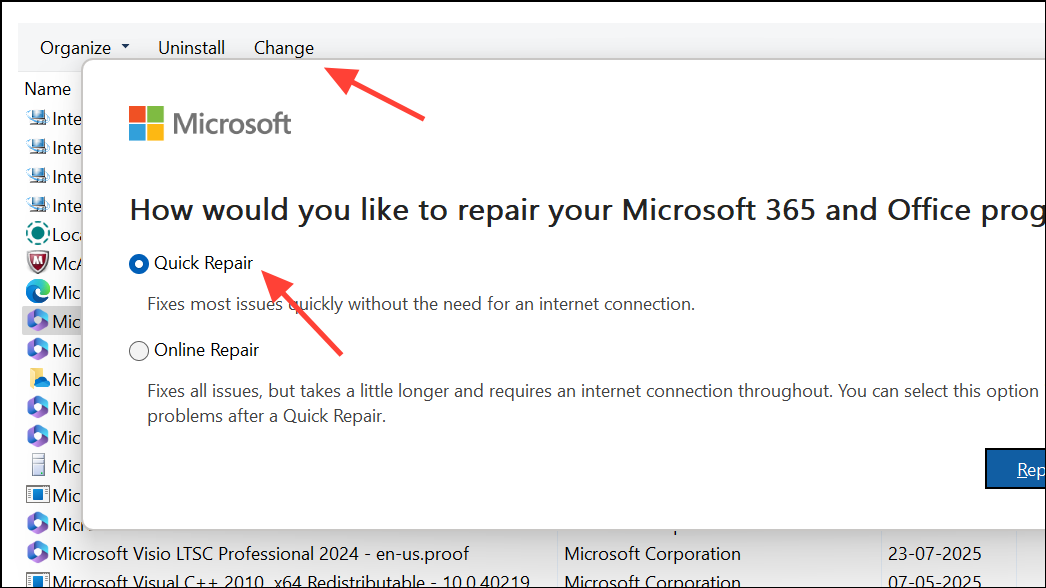Open the Organize dropdown menu

[84, 48]
